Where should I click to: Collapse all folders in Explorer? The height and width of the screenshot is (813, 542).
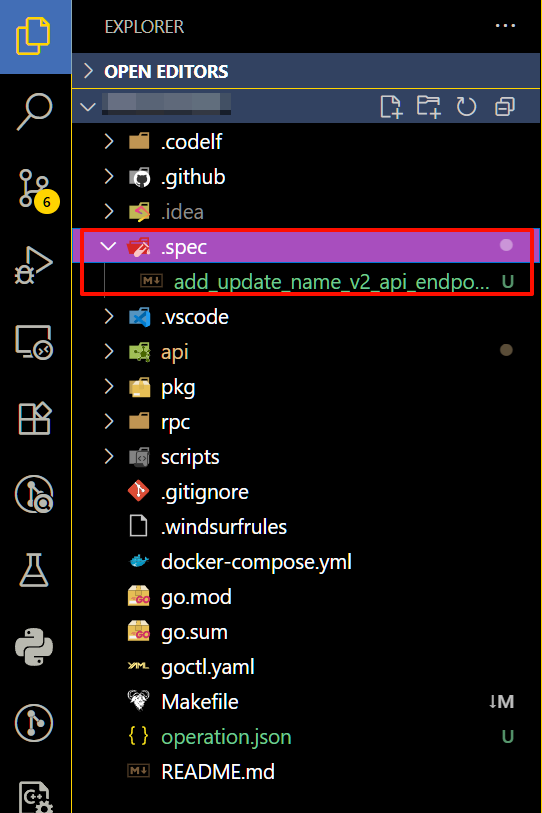[x=505, y=107]
